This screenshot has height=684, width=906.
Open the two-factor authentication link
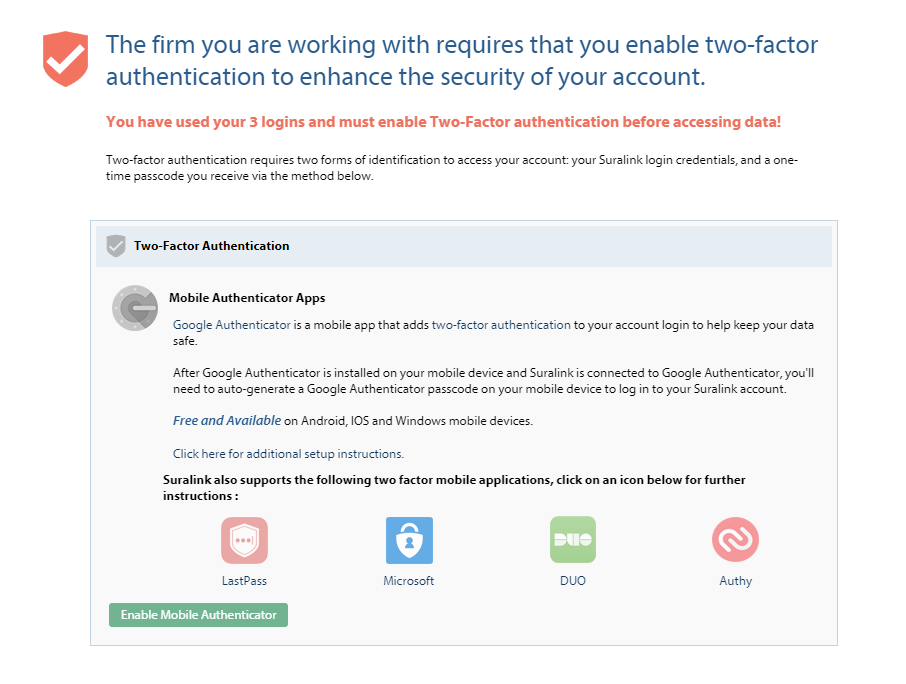pos(501,325)
